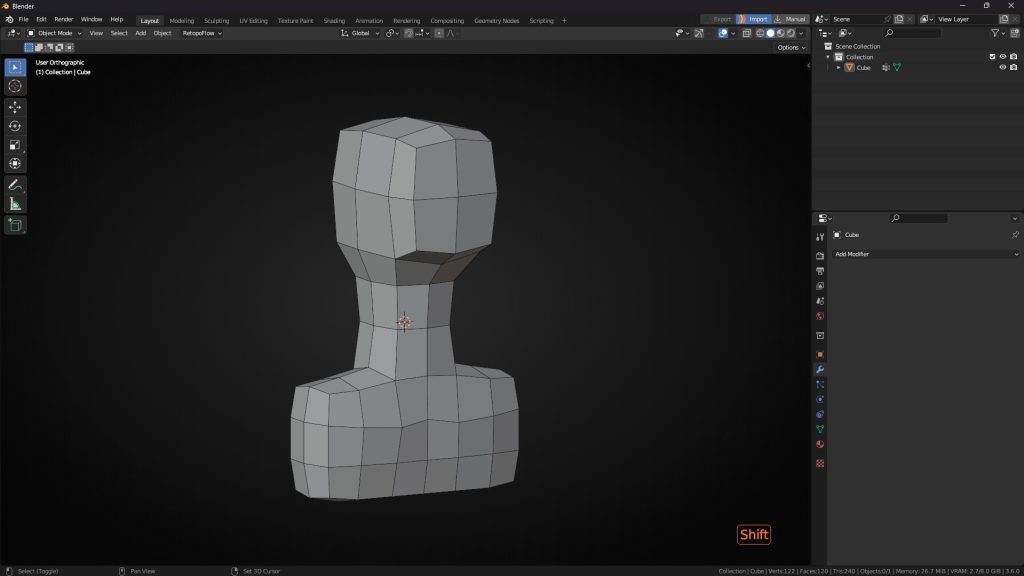
Task: Open Global transform orientation dropdown
Action: pos(360,33)
